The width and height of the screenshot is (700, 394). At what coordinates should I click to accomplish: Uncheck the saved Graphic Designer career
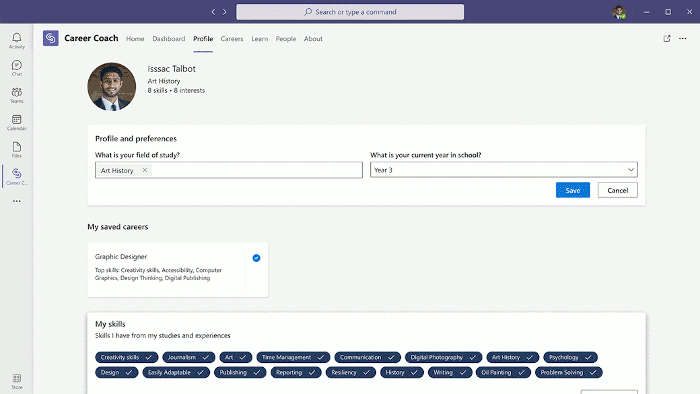256,258
